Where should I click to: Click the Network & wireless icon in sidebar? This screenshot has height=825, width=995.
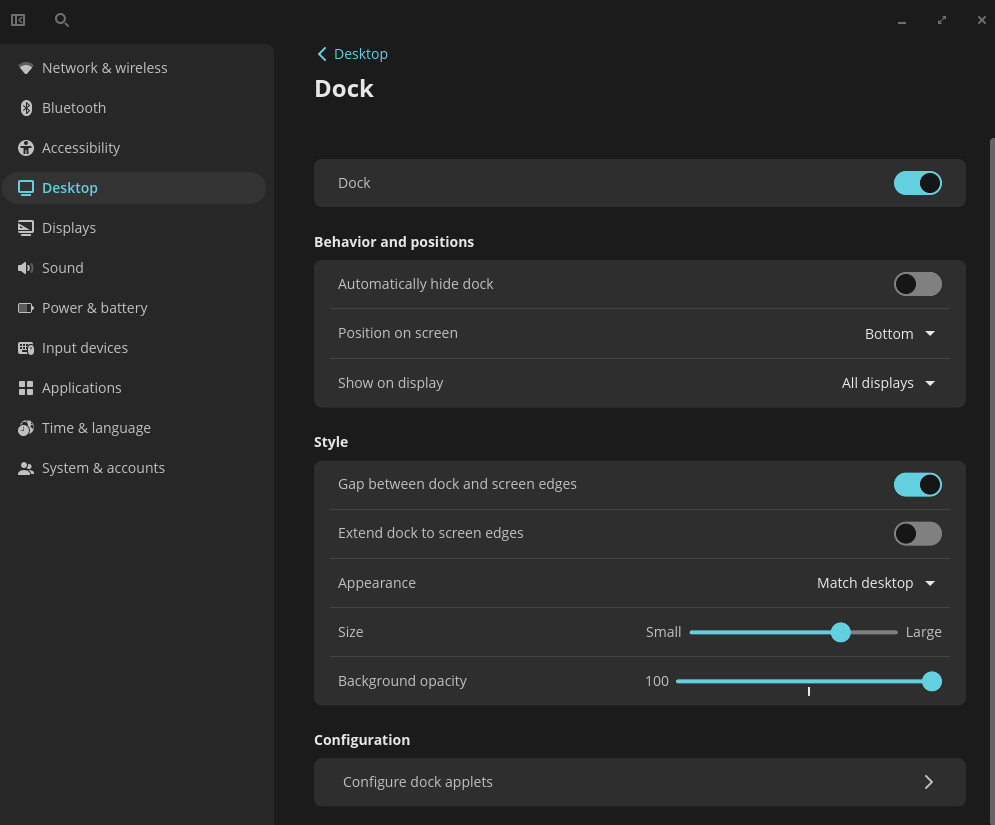coord(24,67)
